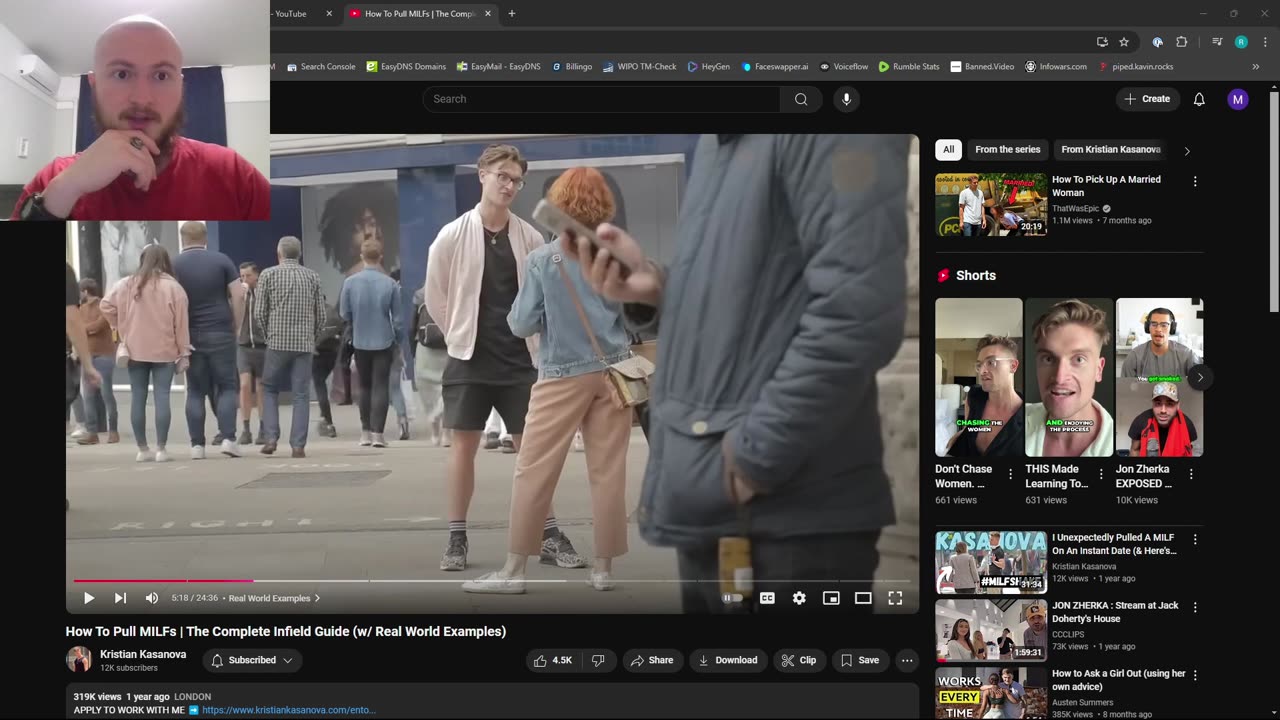Open Chrome media control icon
Viewport: 1280px width, 720px height.
click(1217, 42)
